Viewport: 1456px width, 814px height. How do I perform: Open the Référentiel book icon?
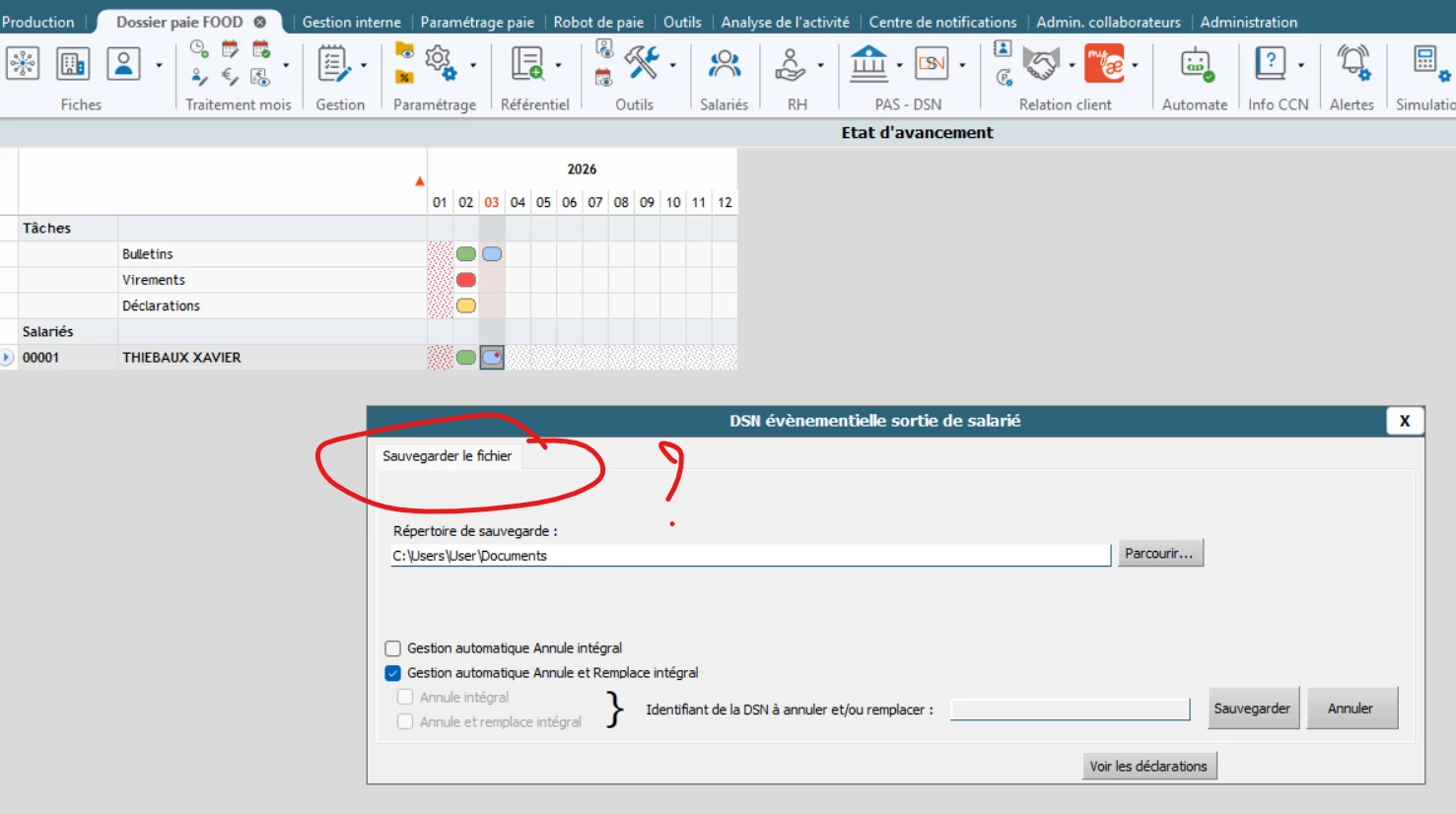click(x=527, y=64)
